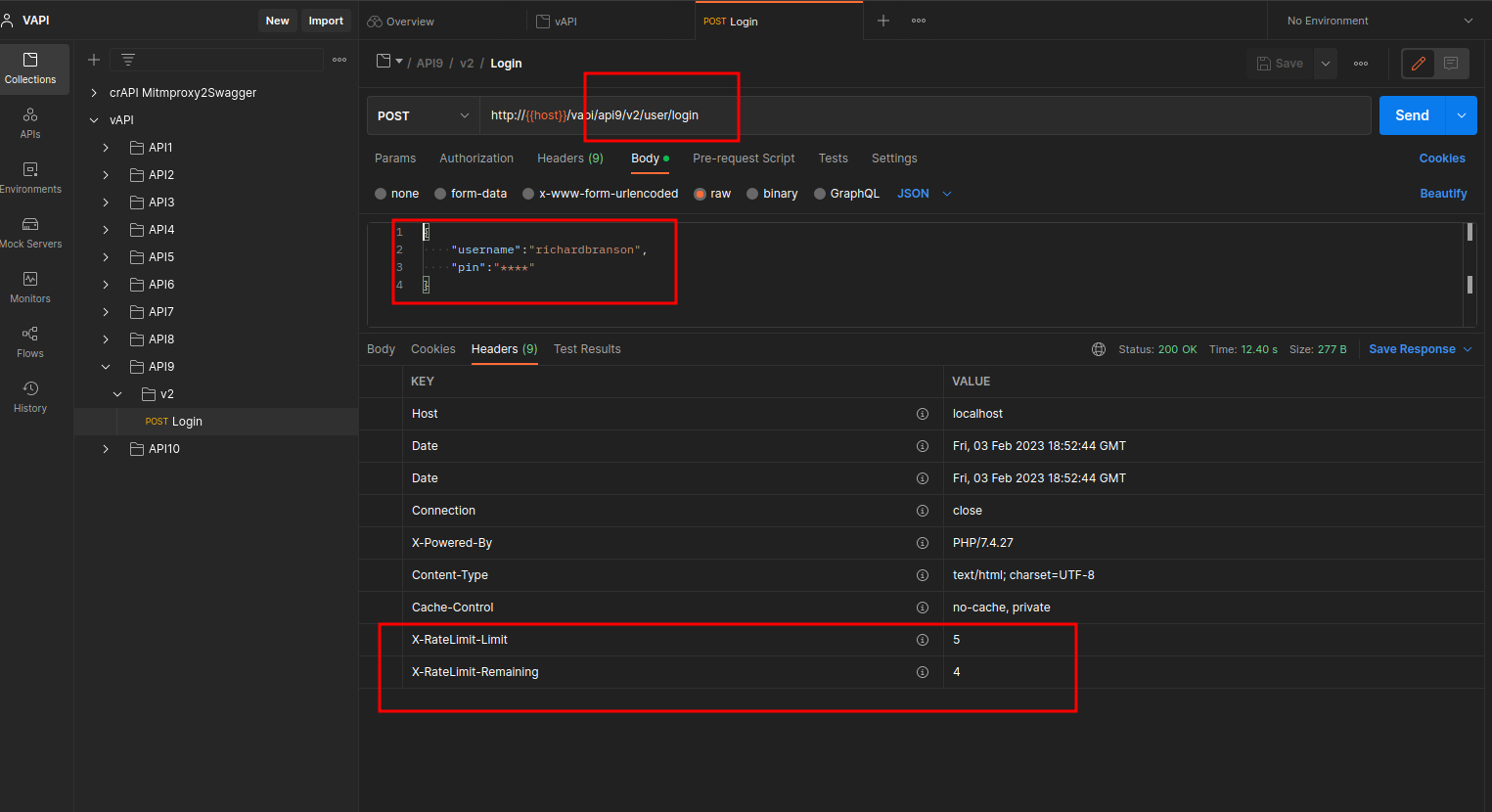Image resolution: width=1492 pixels, height=812 pixels.
Task: Switch to the Tests tab
Action: [834, 158]
